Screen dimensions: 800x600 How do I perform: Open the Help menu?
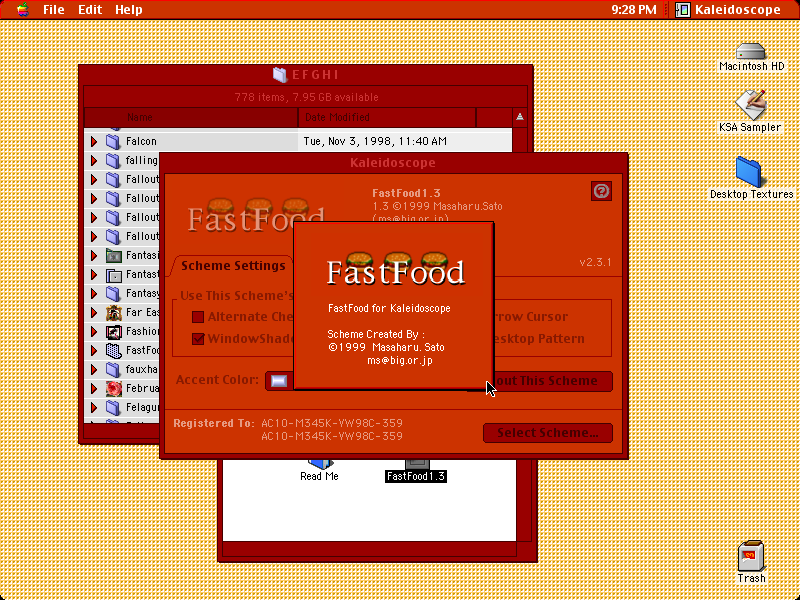[x=129, y=9]
